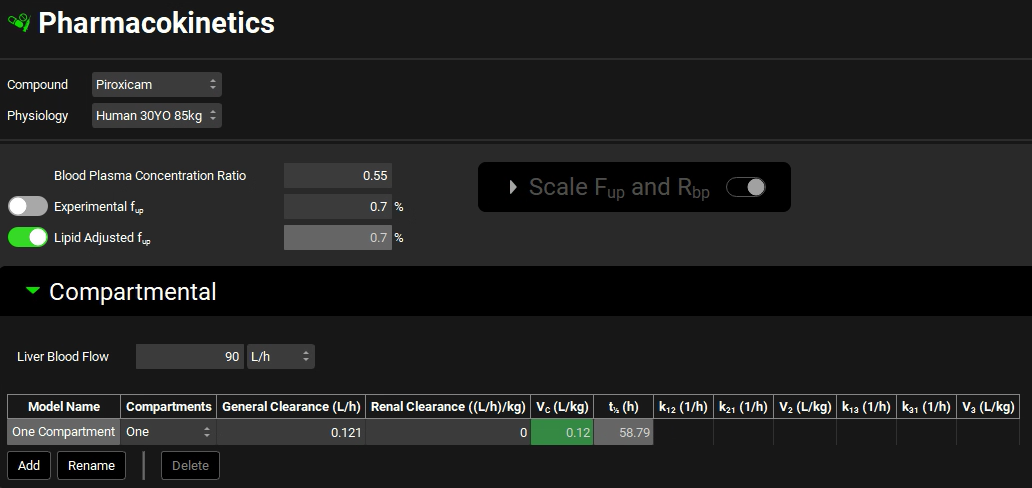1032x488 pixels.
Task: Edit the Liver Blood Flow value field
Action: coord(190,356)
